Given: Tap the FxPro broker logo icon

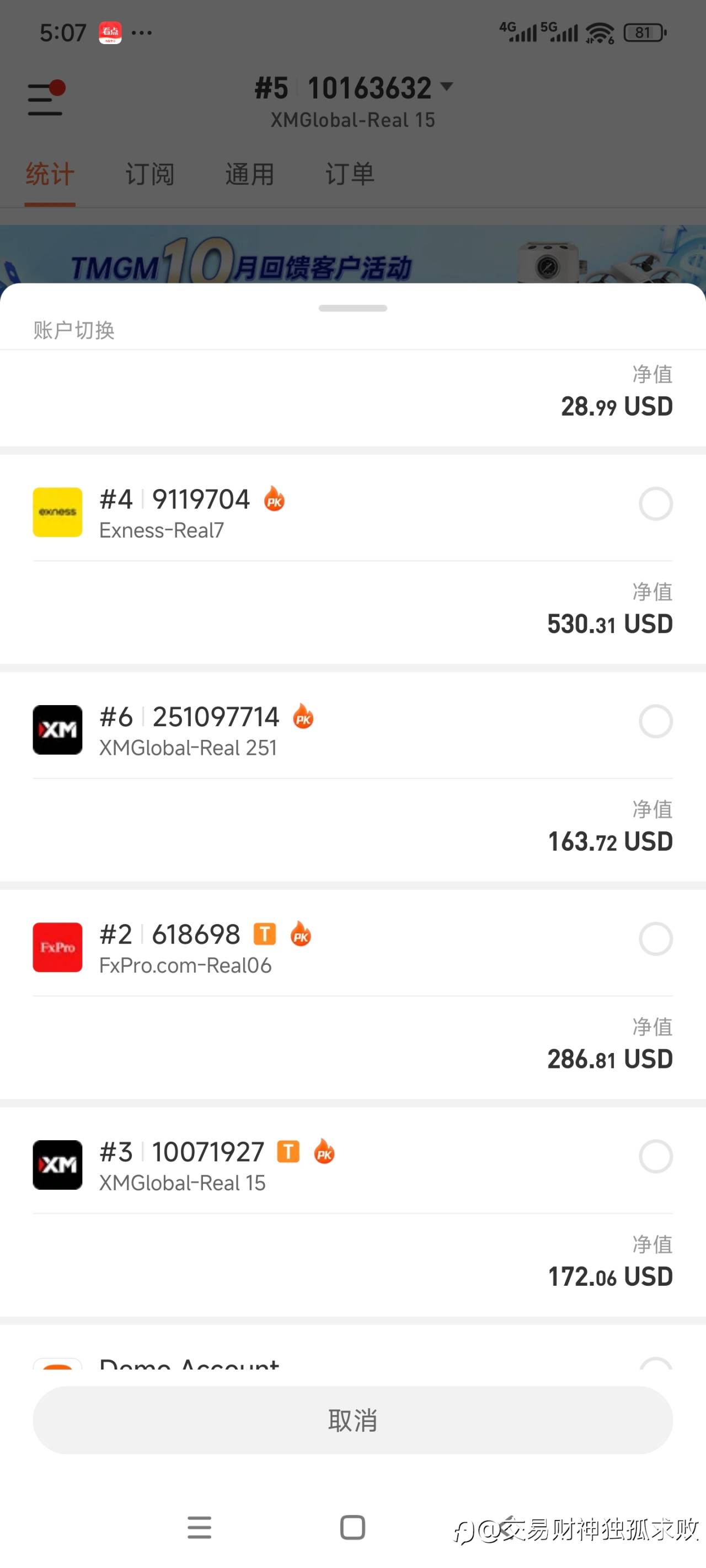Looking at the screenshot, I should click(58, 947).
